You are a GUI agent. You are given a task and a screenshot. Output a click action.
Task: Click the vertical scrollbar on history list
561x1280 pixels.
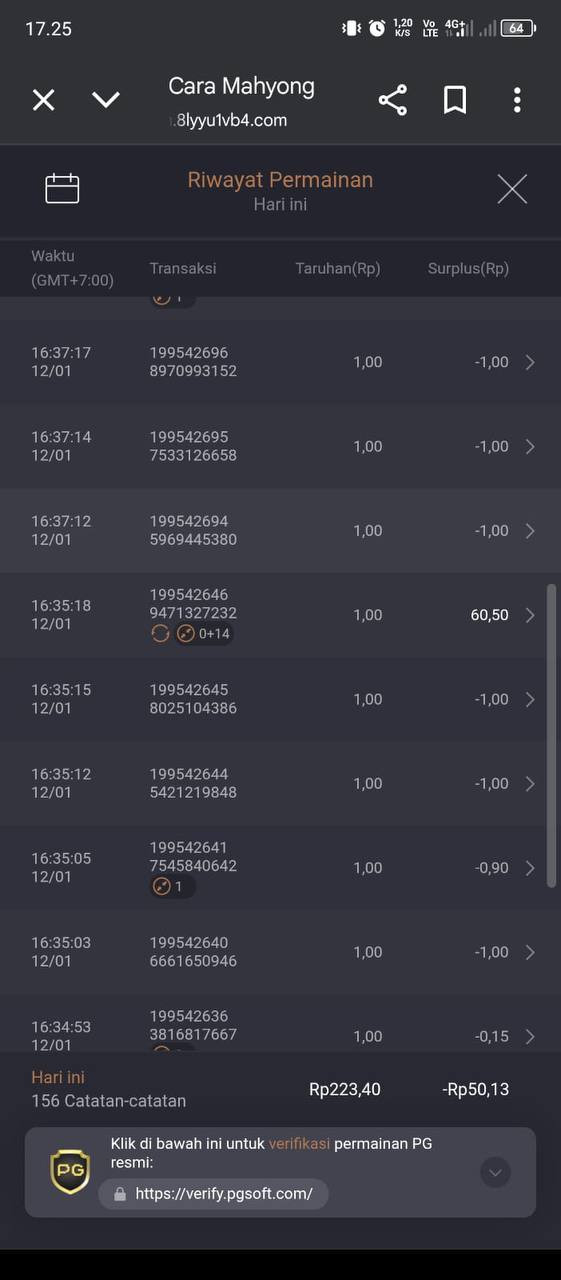click(551, 735)
